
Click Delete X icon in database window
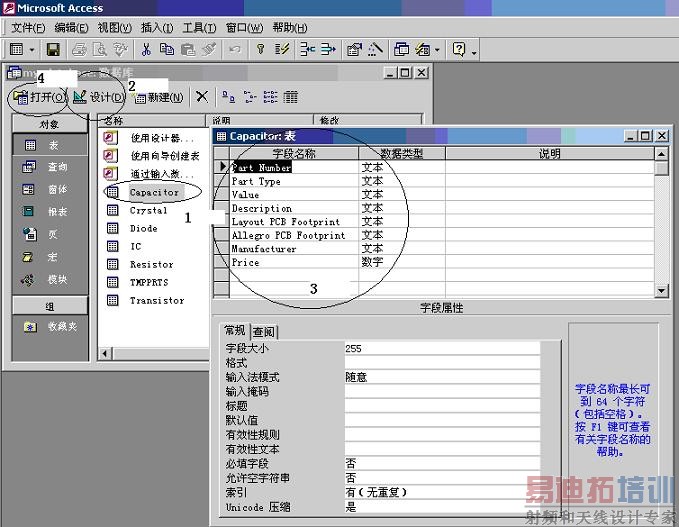(x=202, y=96)
